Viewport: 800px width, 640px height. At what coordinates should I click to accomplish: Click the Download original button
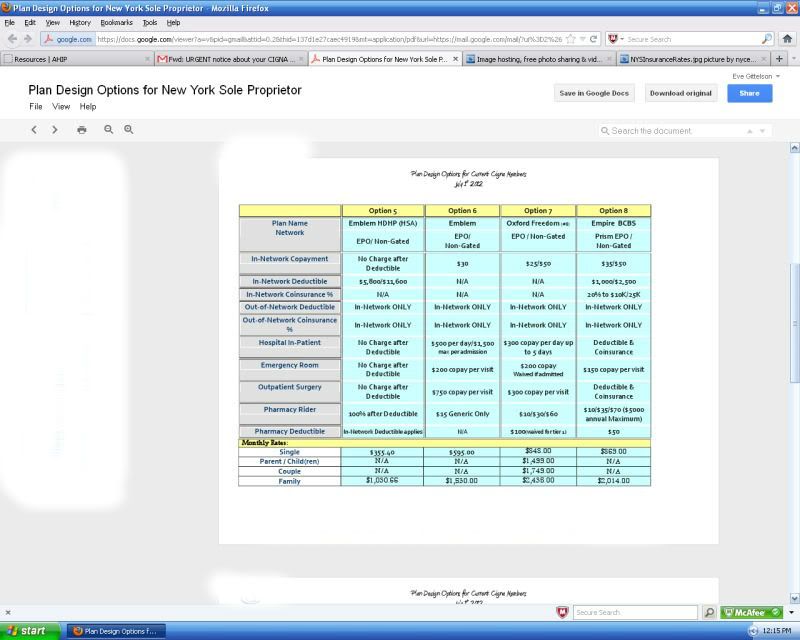coord(681,93)
